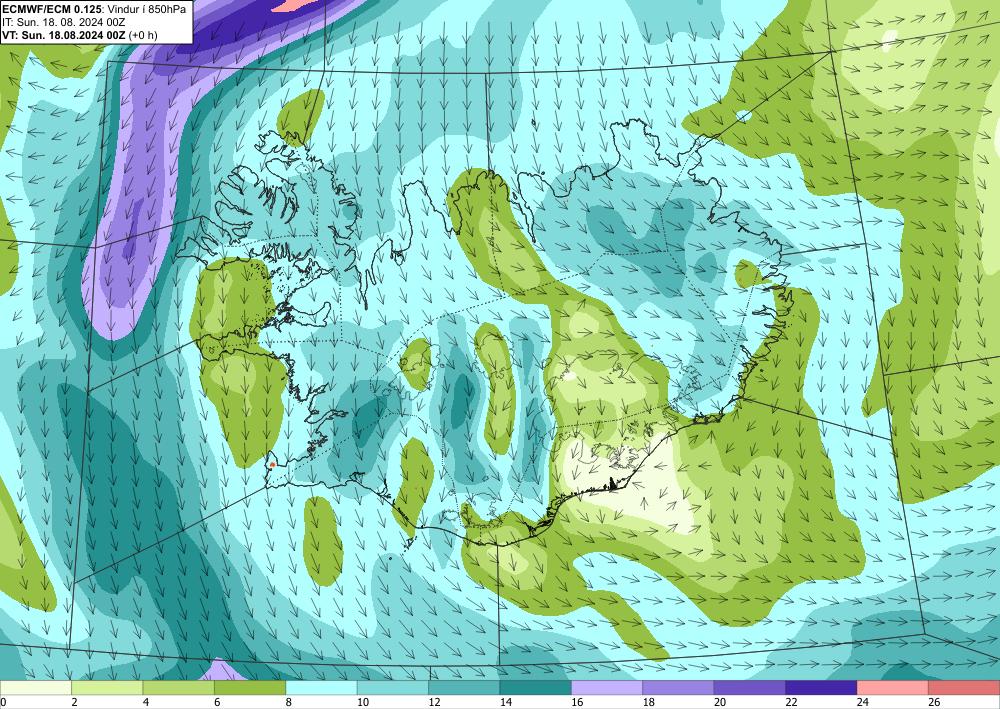Click the legend value label 22
The width and height of the screenshot is (1000, 709).
(791, 703)
